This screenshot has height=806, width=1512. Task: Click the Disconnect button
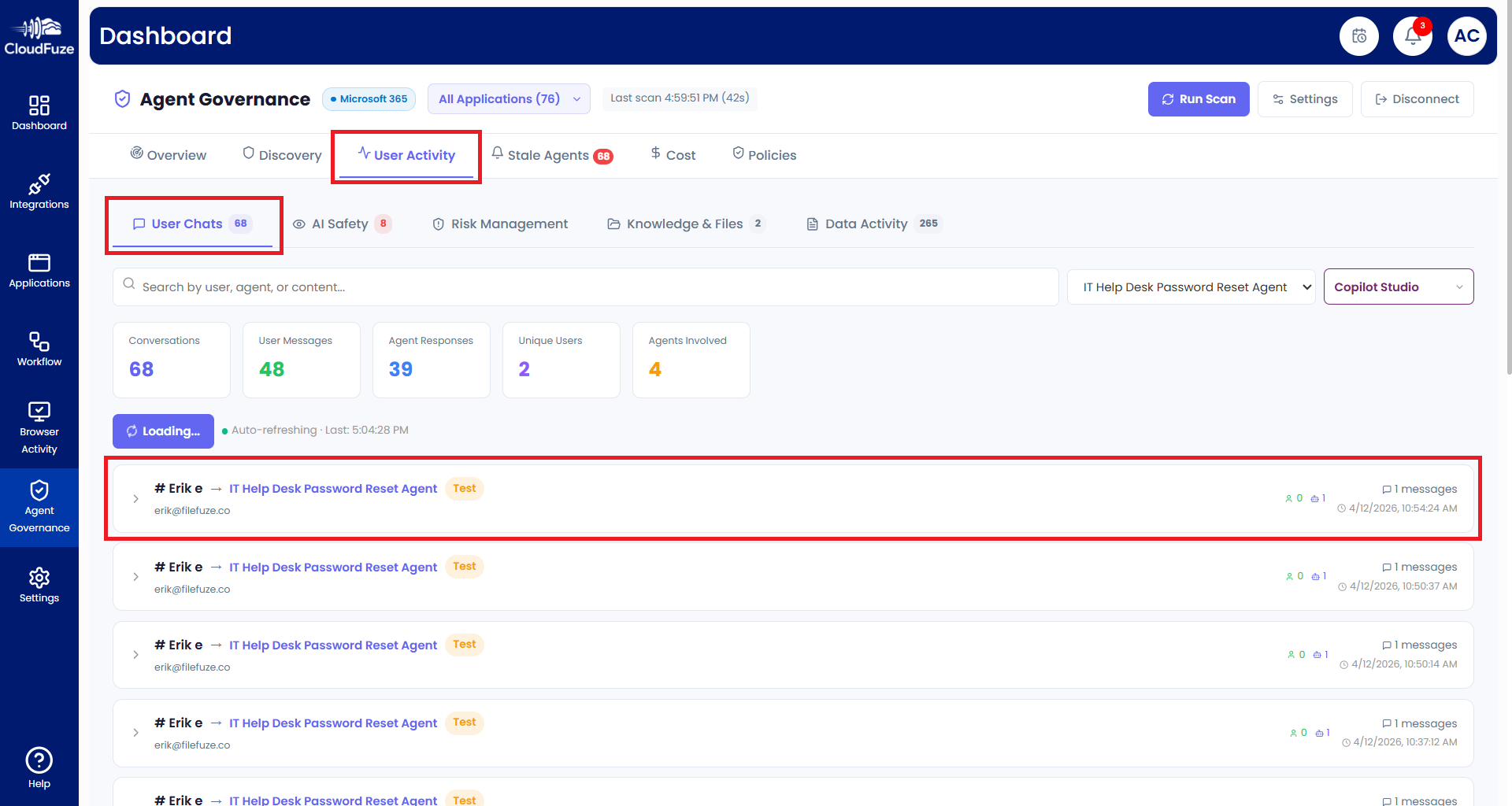pyautogui.click(x=1417, y=99)
